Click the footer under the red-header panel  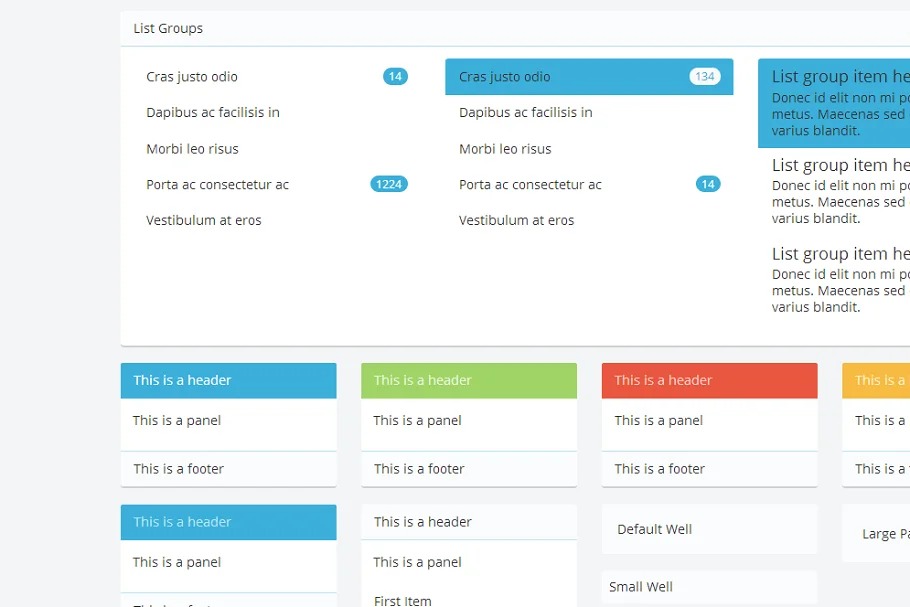click(x=709, y=469)
